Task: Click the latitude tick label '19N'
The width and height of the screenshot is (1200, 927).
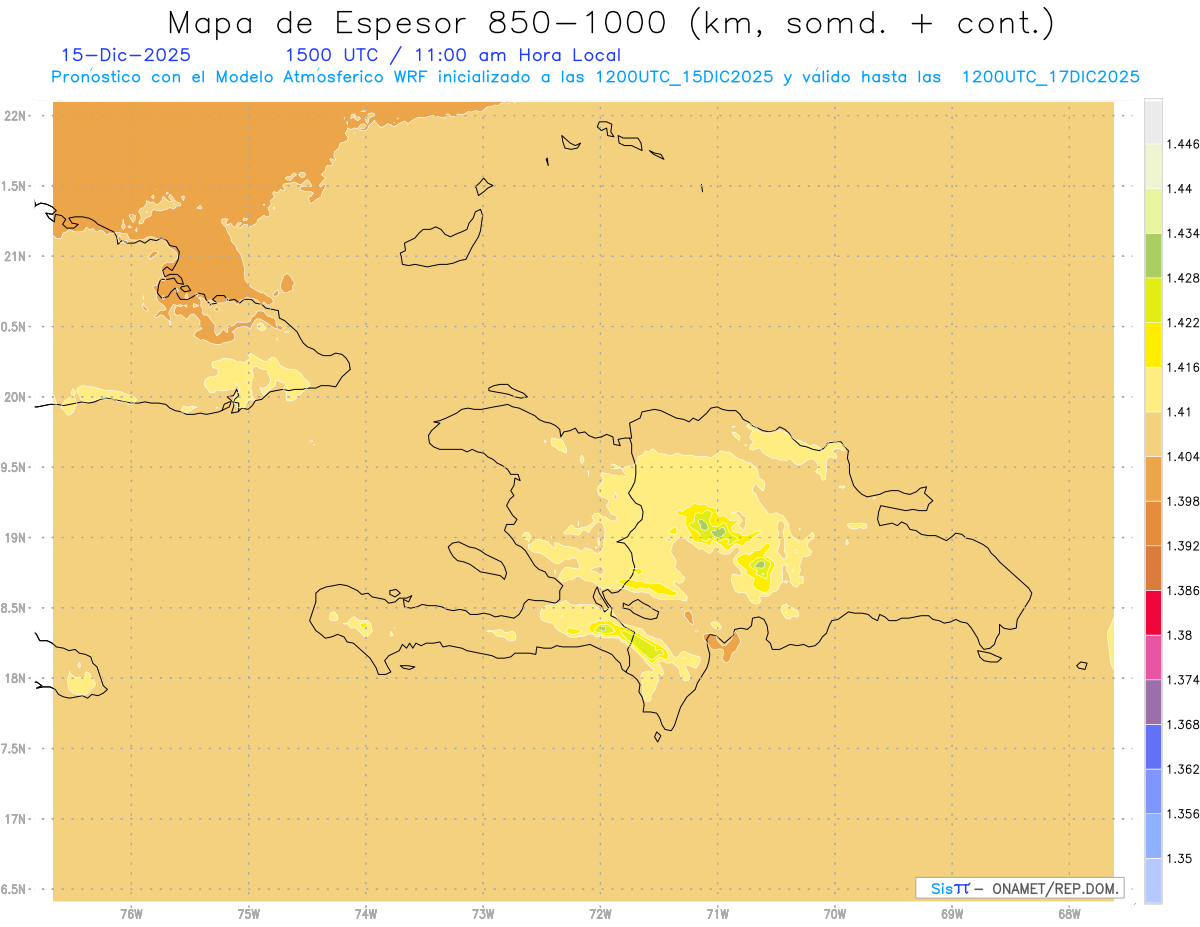Action: (x=16, y=537)
